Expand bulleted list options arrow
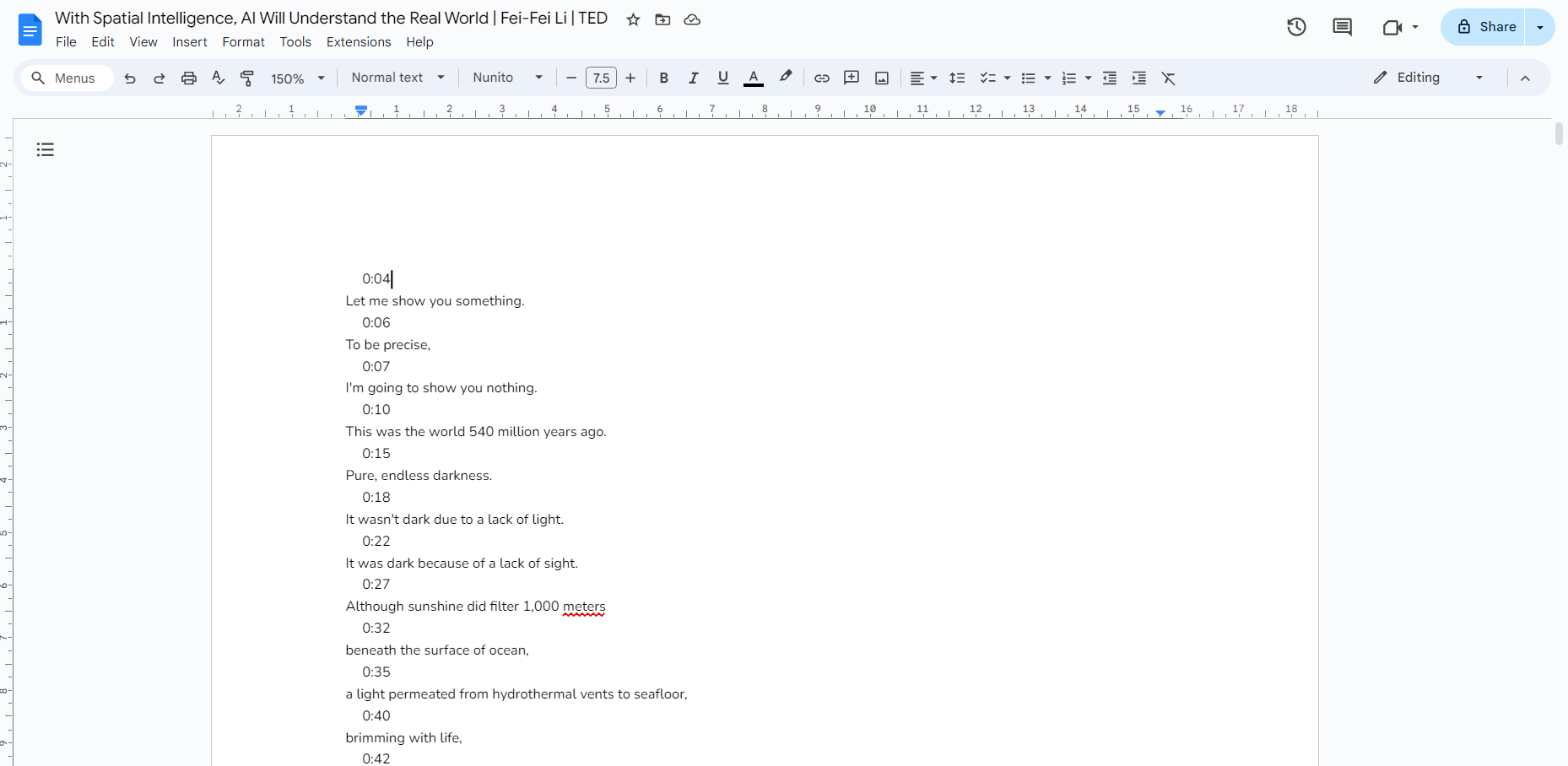This screenshot has width=1568, height=766. (1048, 78)
